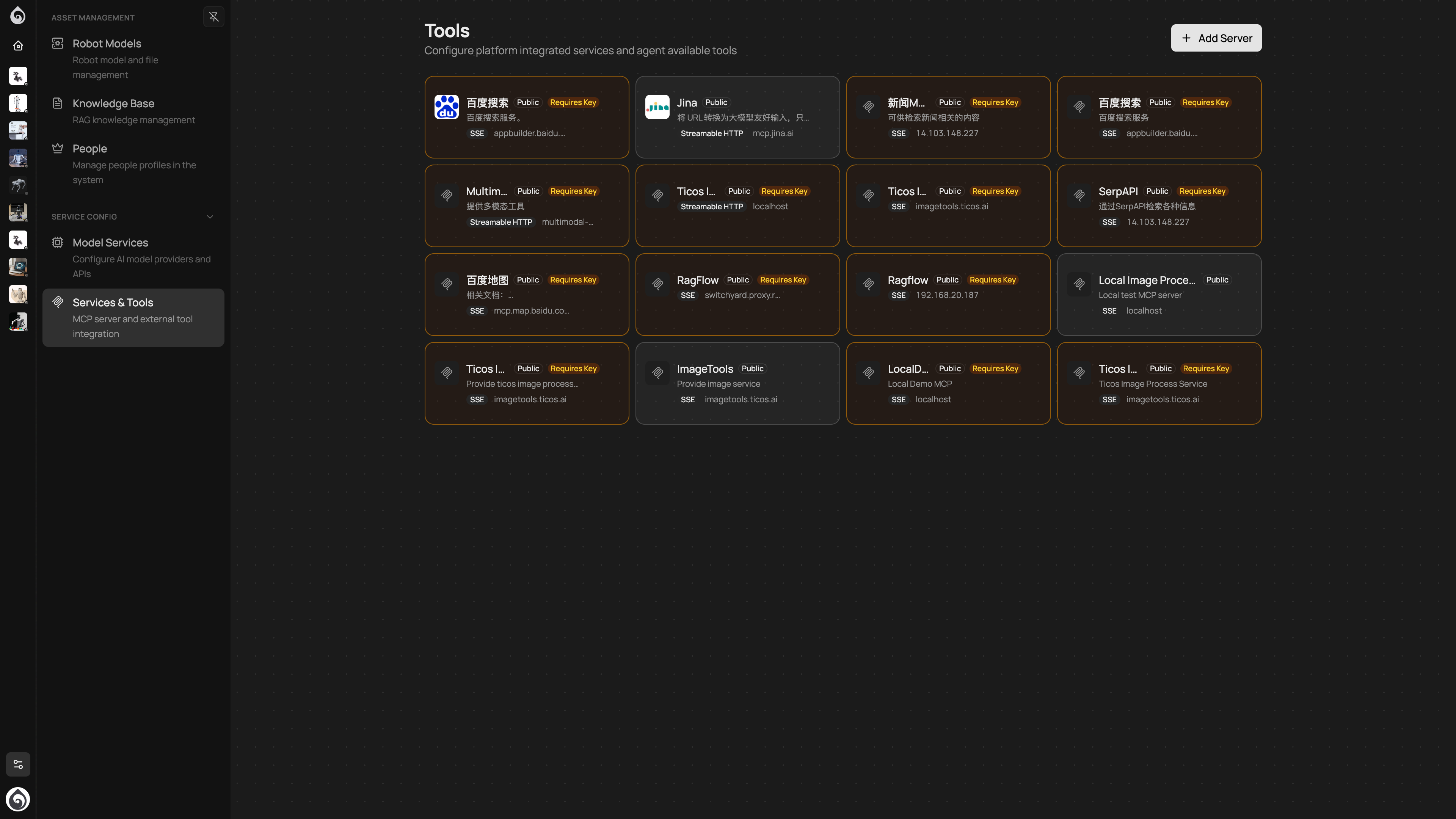Click the Add Server button
1456x819 pixels.
click(x=1216, y=38)
